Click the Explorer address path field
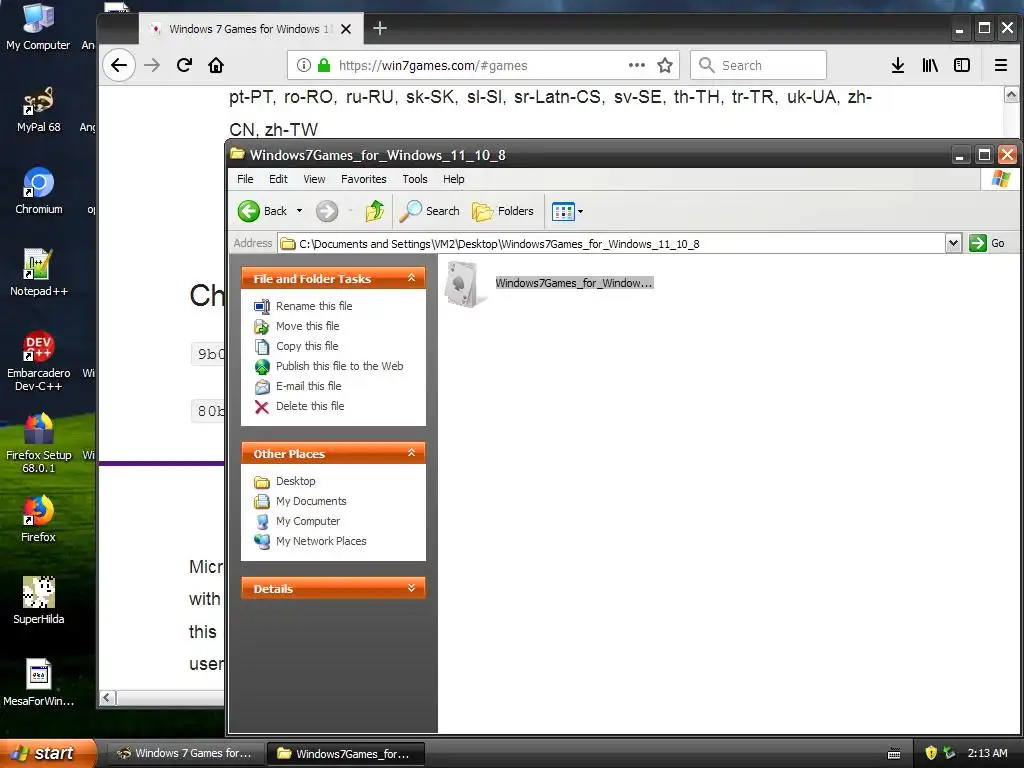 coord(611,244)
